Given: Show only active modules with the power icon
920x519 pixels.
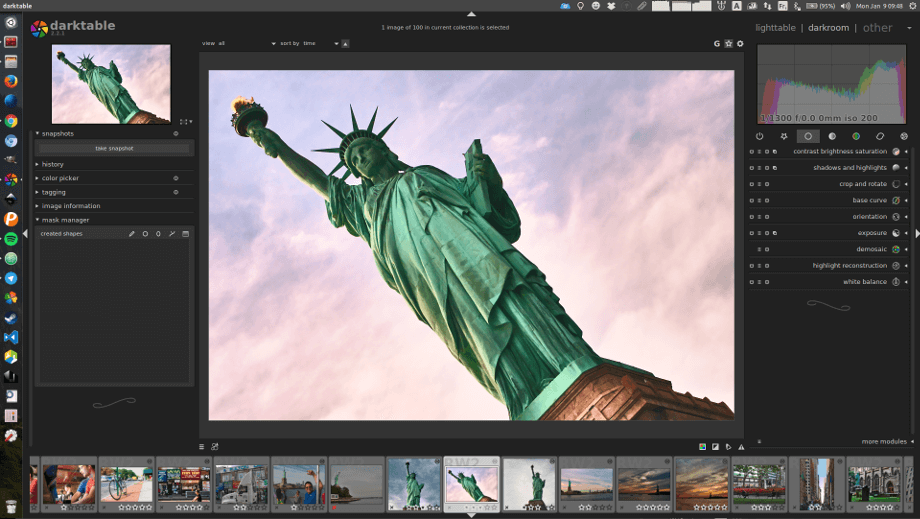Looking at the screenshot, I should click(x=759, y=136).
